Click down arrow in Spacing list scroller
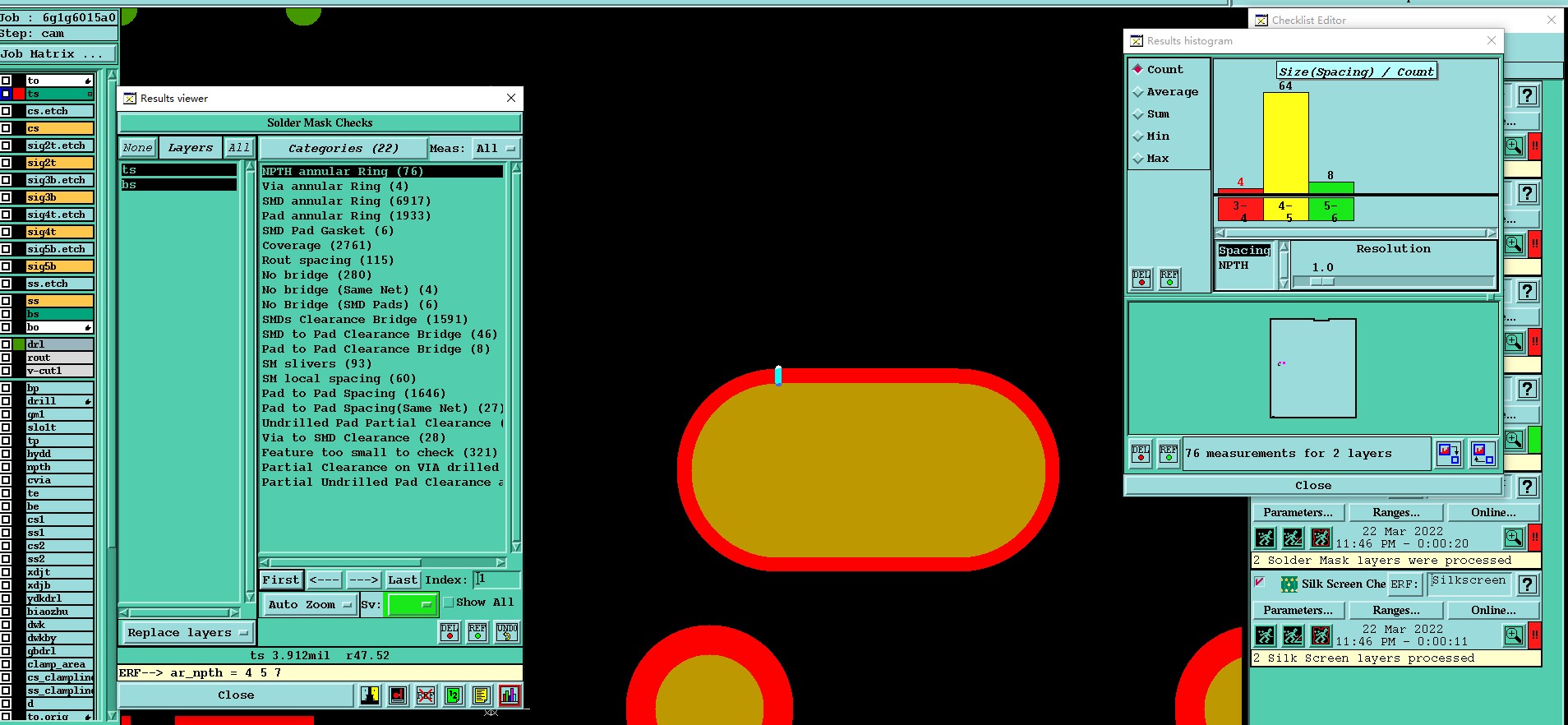The width and height of the screenshot is (1568, 725). click(x=1284, y=284)
